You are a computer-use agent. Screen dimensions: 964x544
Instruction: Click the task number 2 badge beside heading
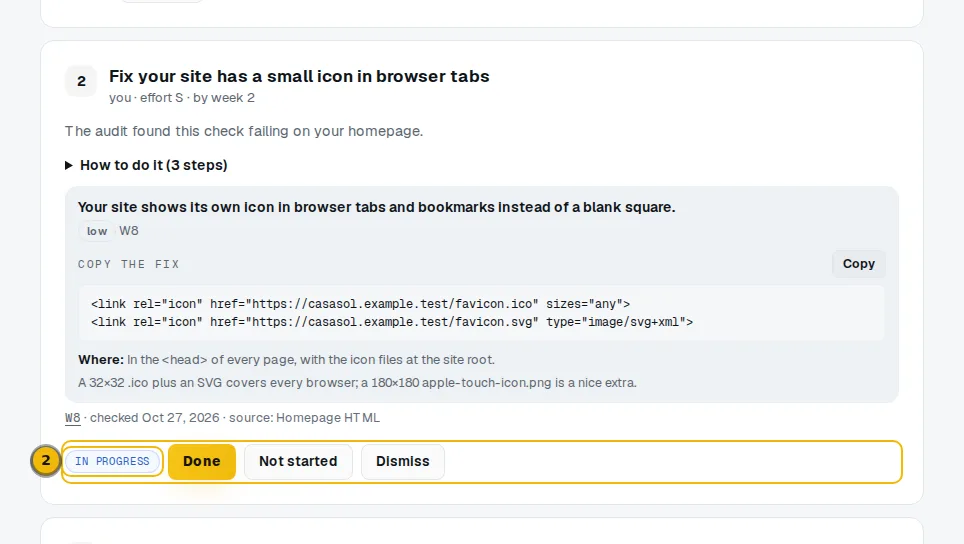pos(81,81)
